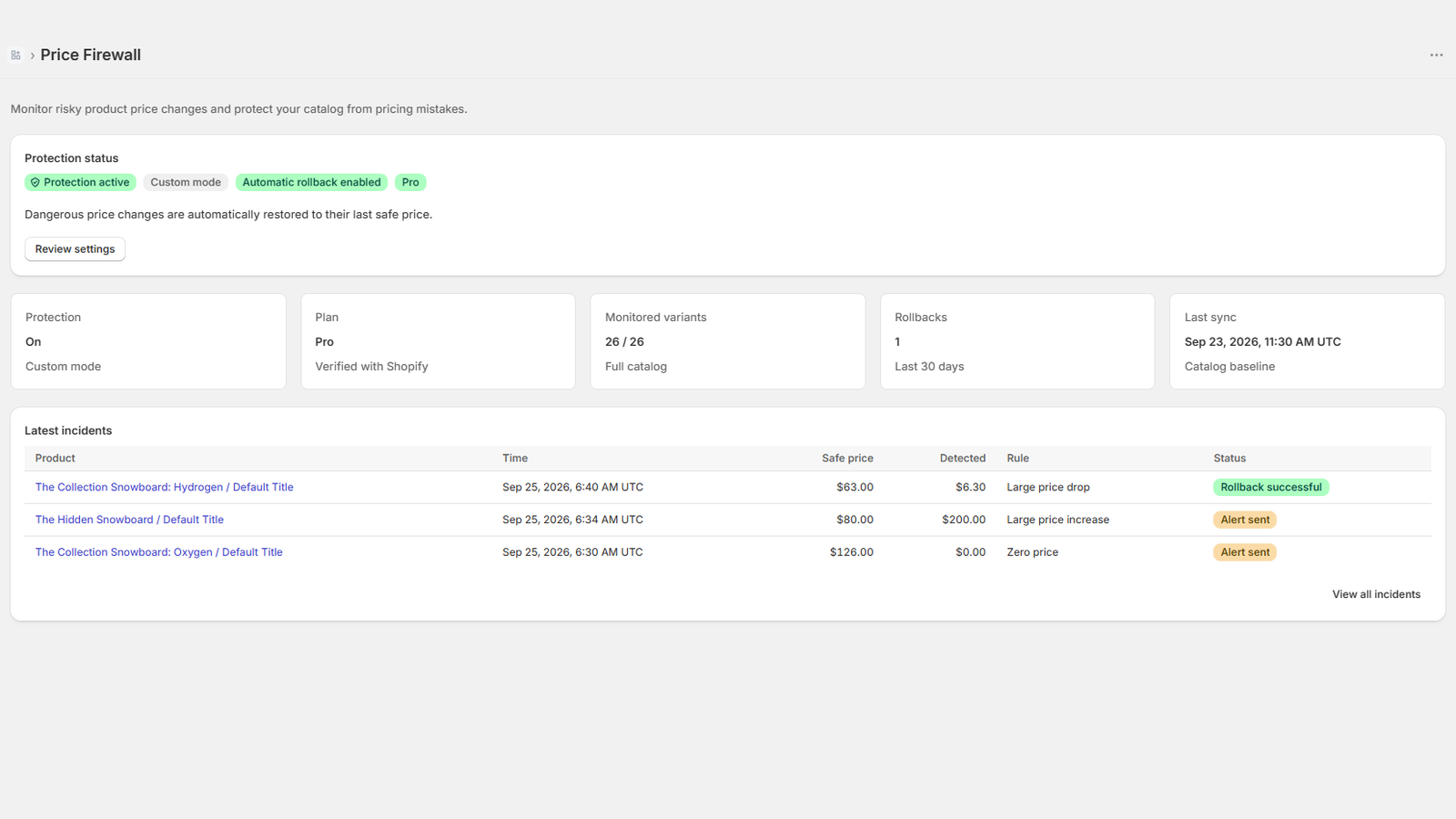Open the three-dot more actions menu
The height and width of the screenshot is (819, 1456).
1436,56
